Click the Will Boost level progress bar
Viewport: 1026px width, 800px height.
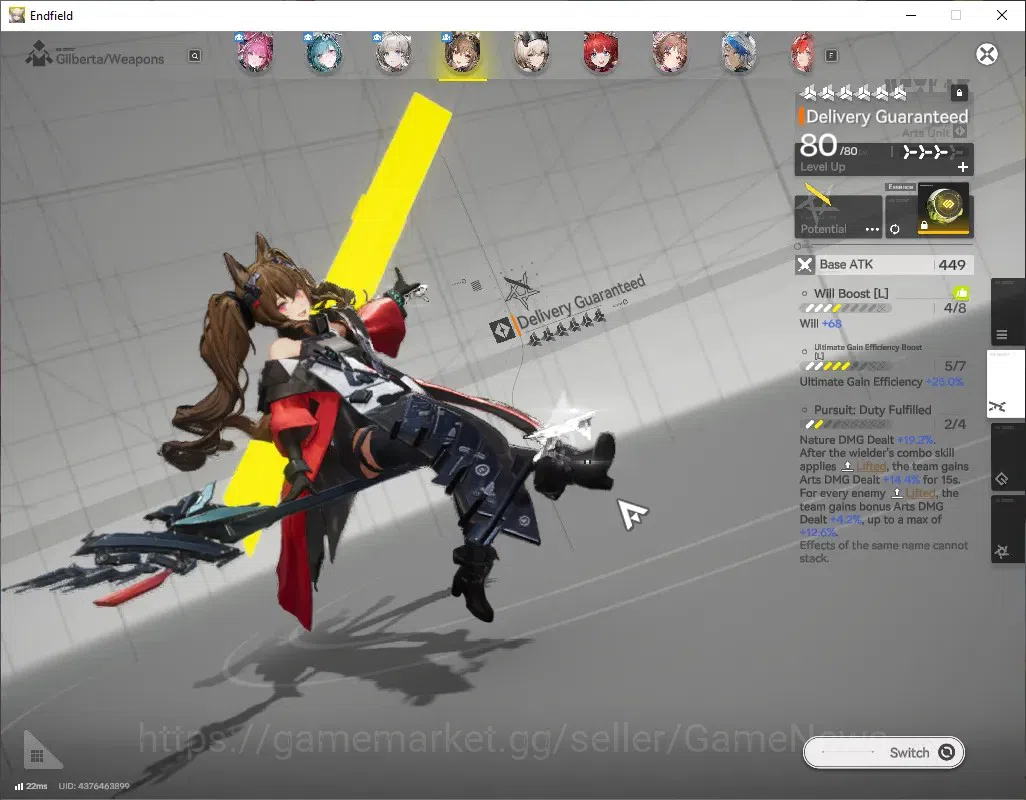(x=845, y=308)
